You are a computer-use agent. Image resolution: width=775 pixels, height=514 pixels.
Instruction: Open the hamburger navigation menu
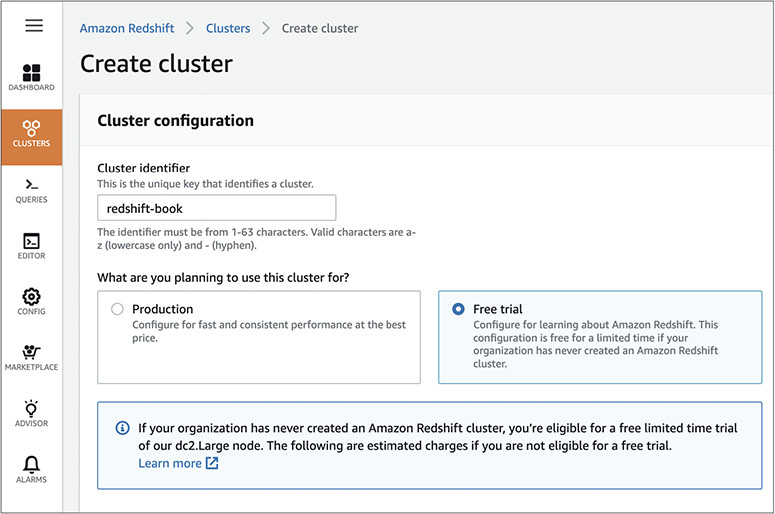click(34, 26)
